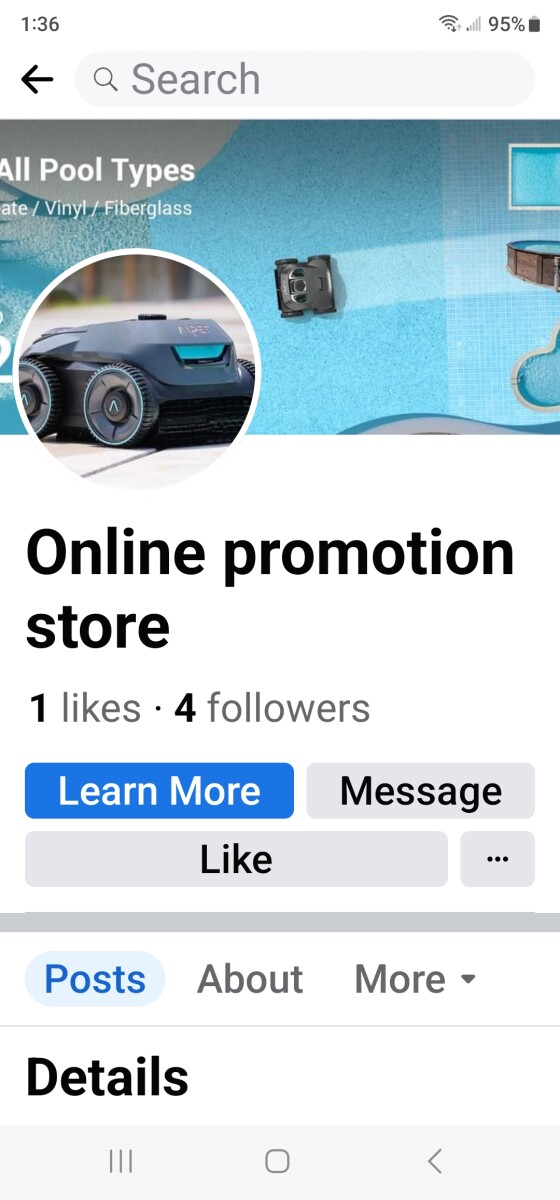The image size is (560, 1200).
Task: Open the 1 likes count
Action: [x=85, y=708]
